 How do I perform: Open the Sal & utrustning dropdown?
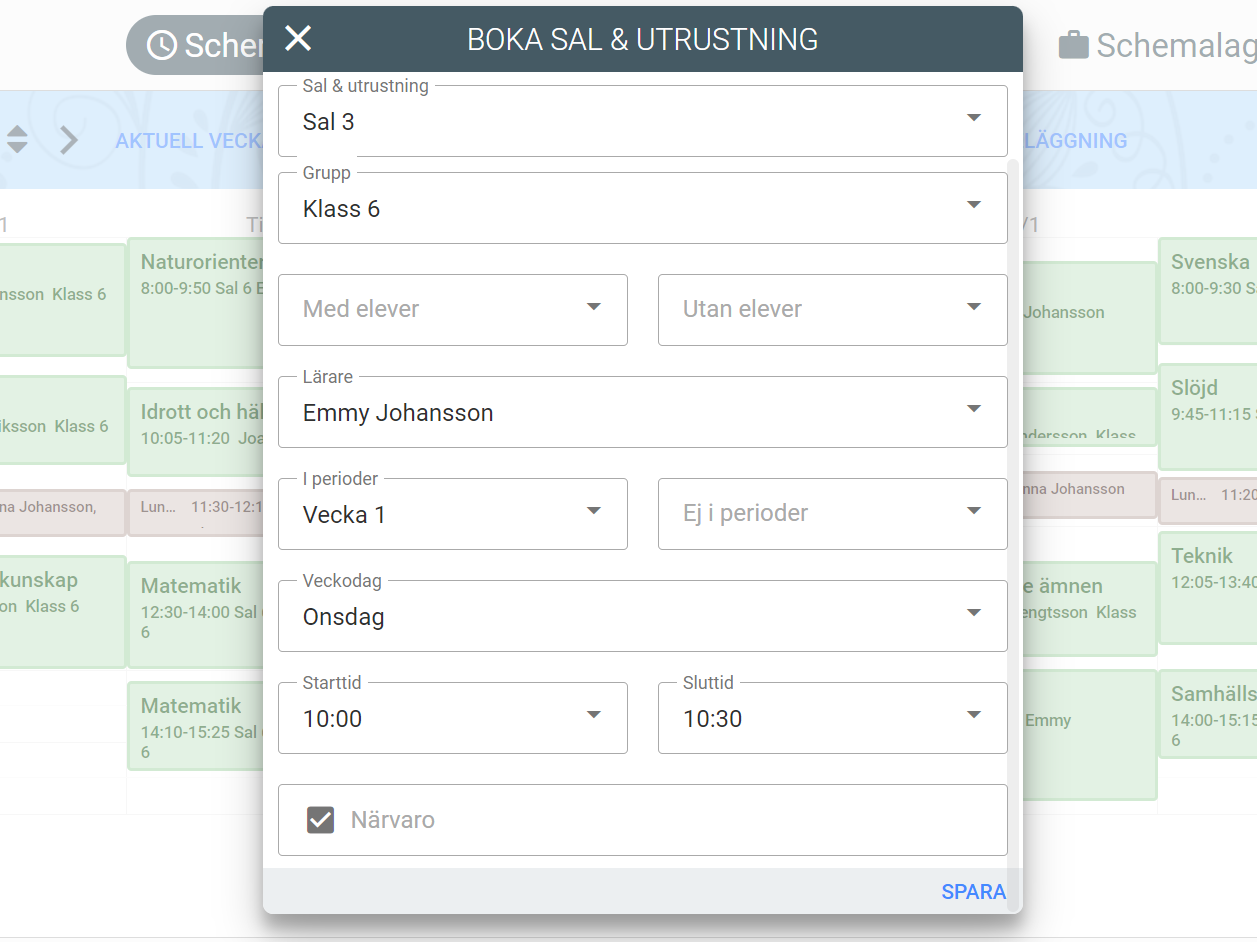pos(642,121)
